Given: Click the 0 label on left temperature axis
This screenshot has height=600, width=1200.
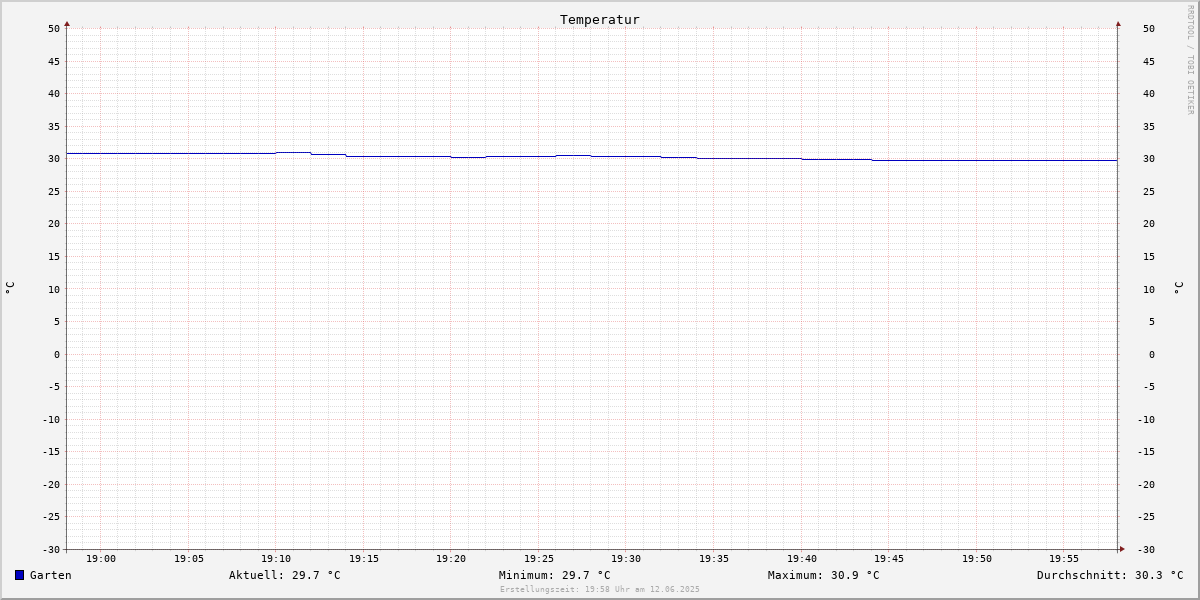Looking at the screenshot, I should pos(57,354).
